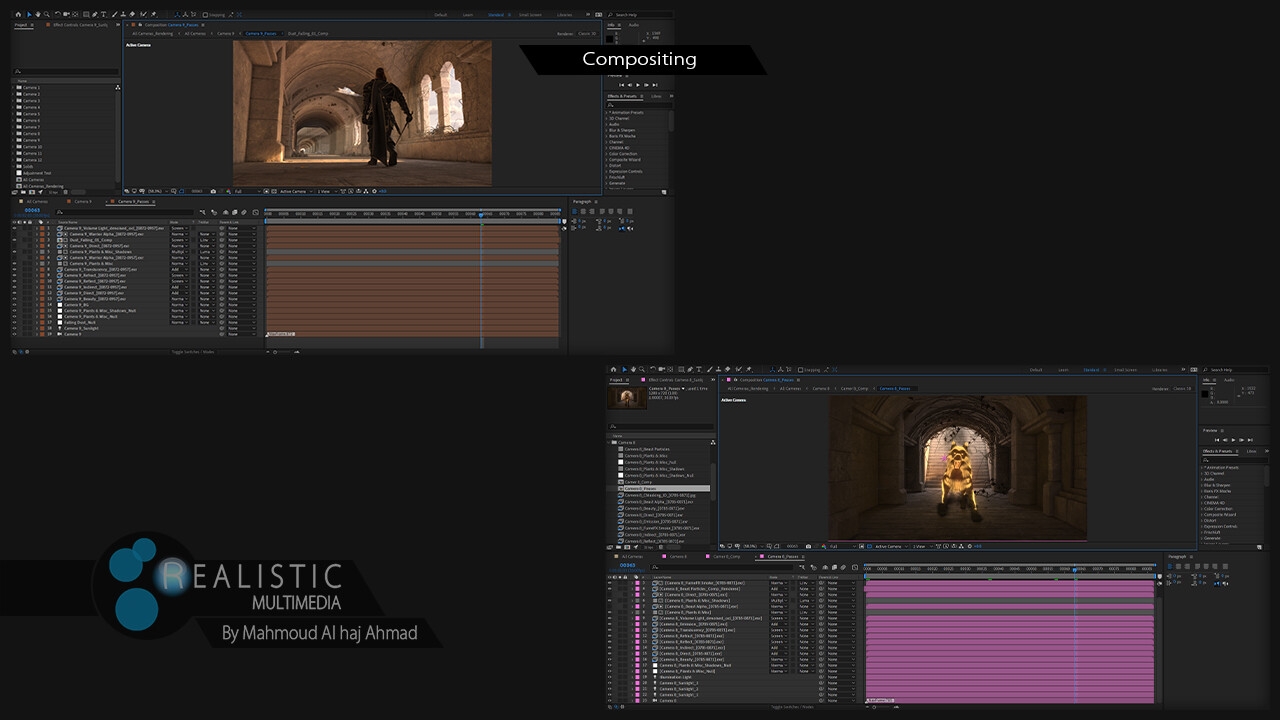Screen dimensions: 1280x720
Task: Toggle visibility of the Illumination Light layer
Action: tap(610, 677)
